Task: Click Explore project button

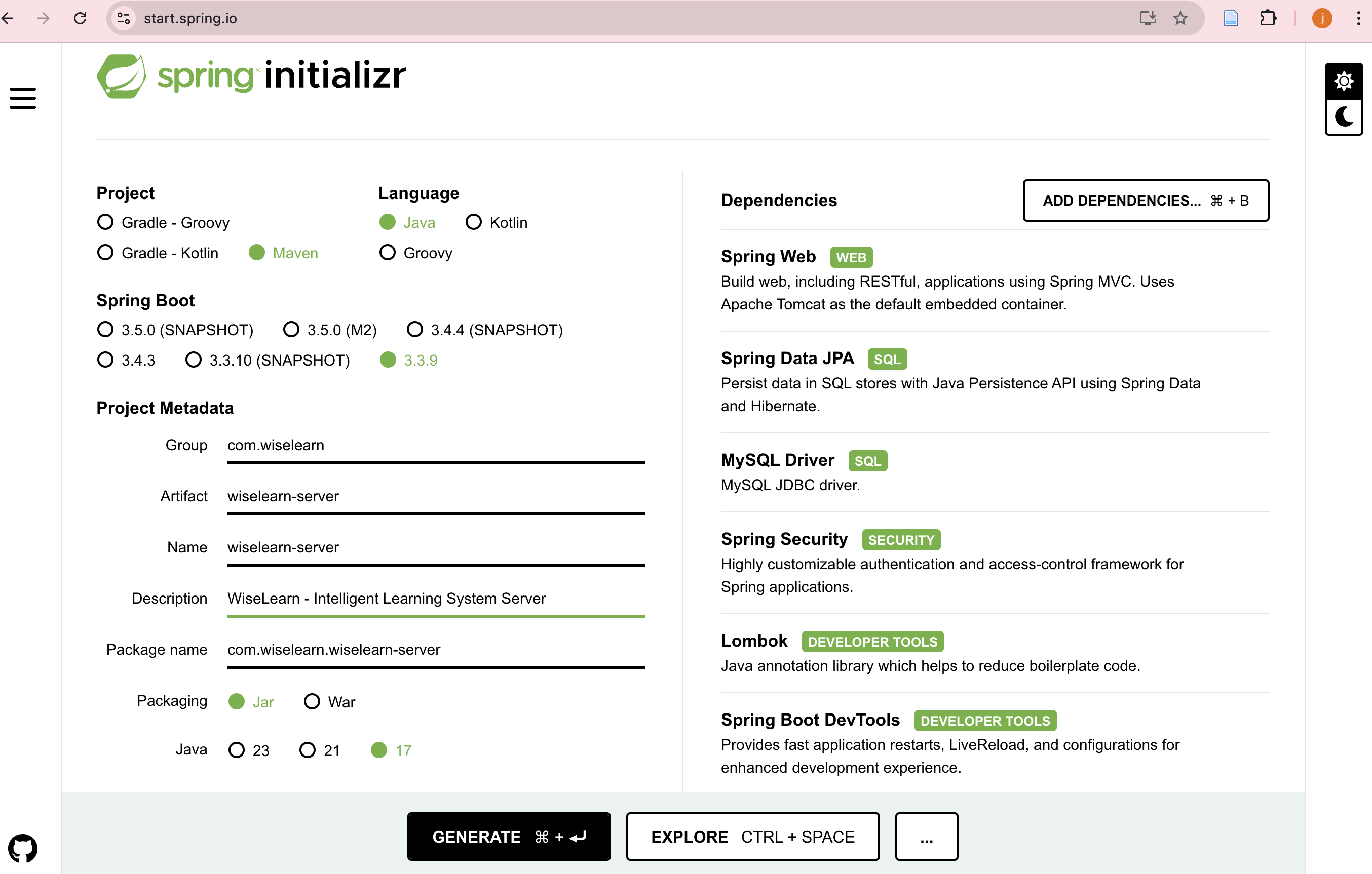Action: click(x=753, y=836)
